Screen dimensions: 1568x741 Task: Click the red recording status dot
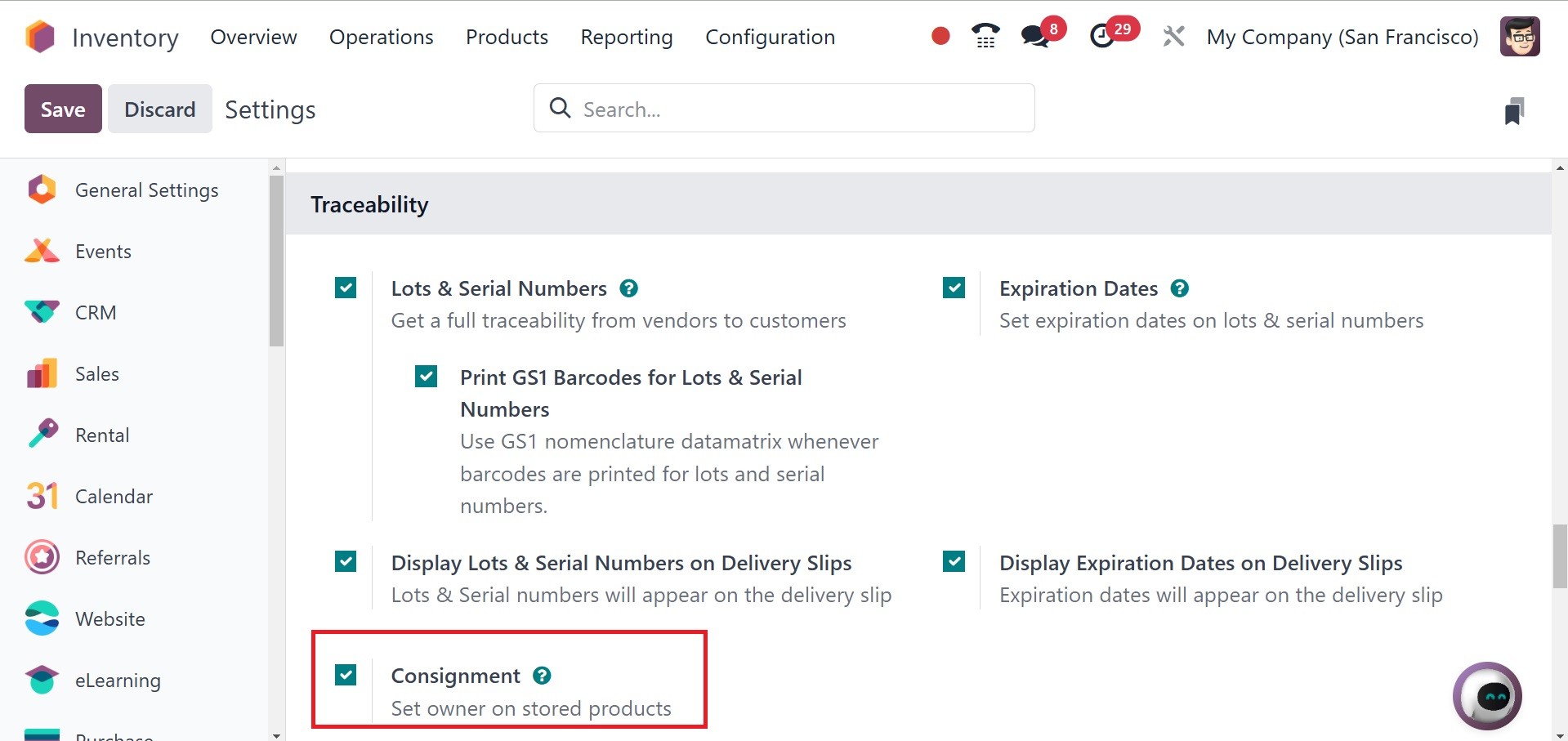(940, 36)
